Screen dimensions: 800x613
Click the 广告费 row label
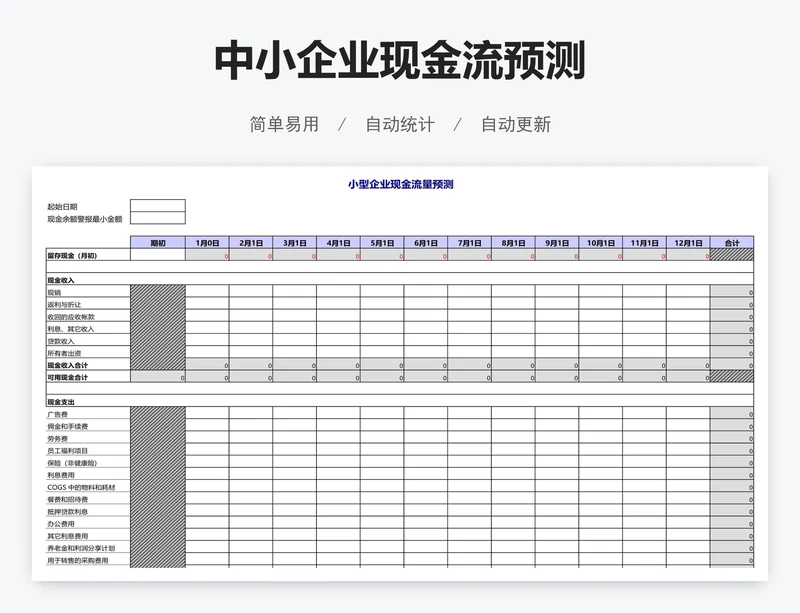57,414
